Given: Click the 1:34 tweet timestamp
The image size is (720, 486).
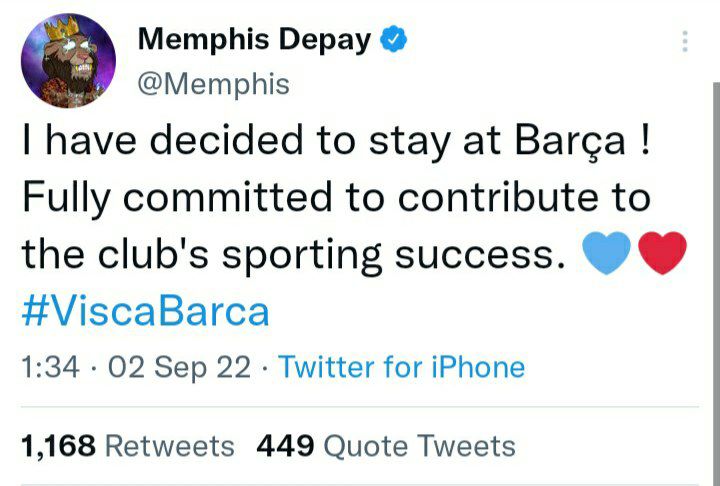Looking at the screenshot, I should click(49, 367).
